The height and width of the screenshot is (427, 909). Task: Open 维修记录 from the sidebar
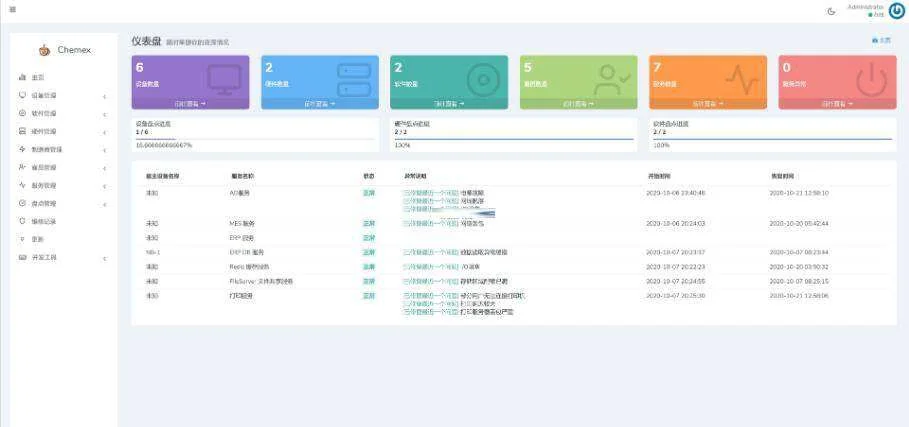tap(44, 221)
